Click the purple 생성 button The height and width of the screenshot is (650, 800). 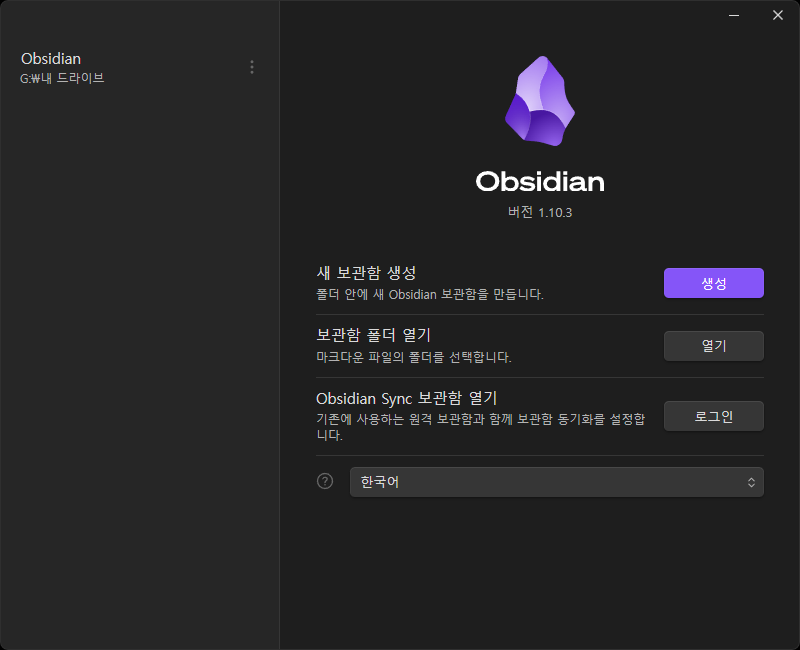(713, 283)
